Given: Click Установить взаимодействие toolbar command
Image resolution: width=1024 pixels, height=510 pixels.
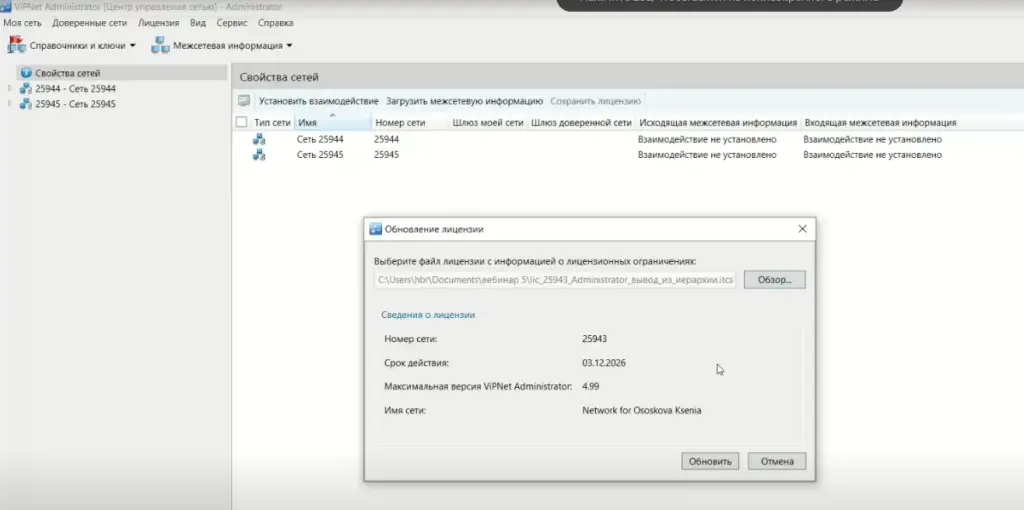Looking at the screenshot, I should pos(319,101).
